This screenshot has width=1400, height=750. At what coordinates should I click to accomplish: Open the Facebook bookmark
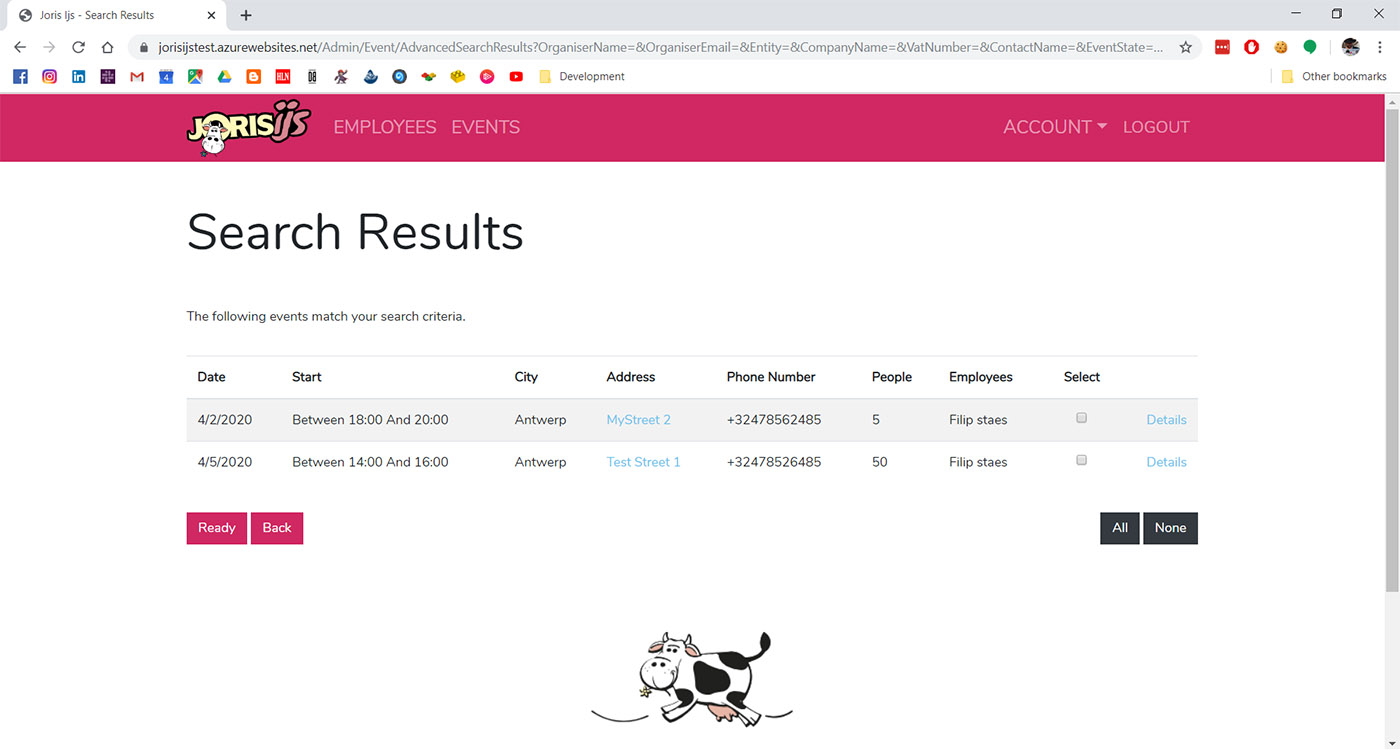20,76
